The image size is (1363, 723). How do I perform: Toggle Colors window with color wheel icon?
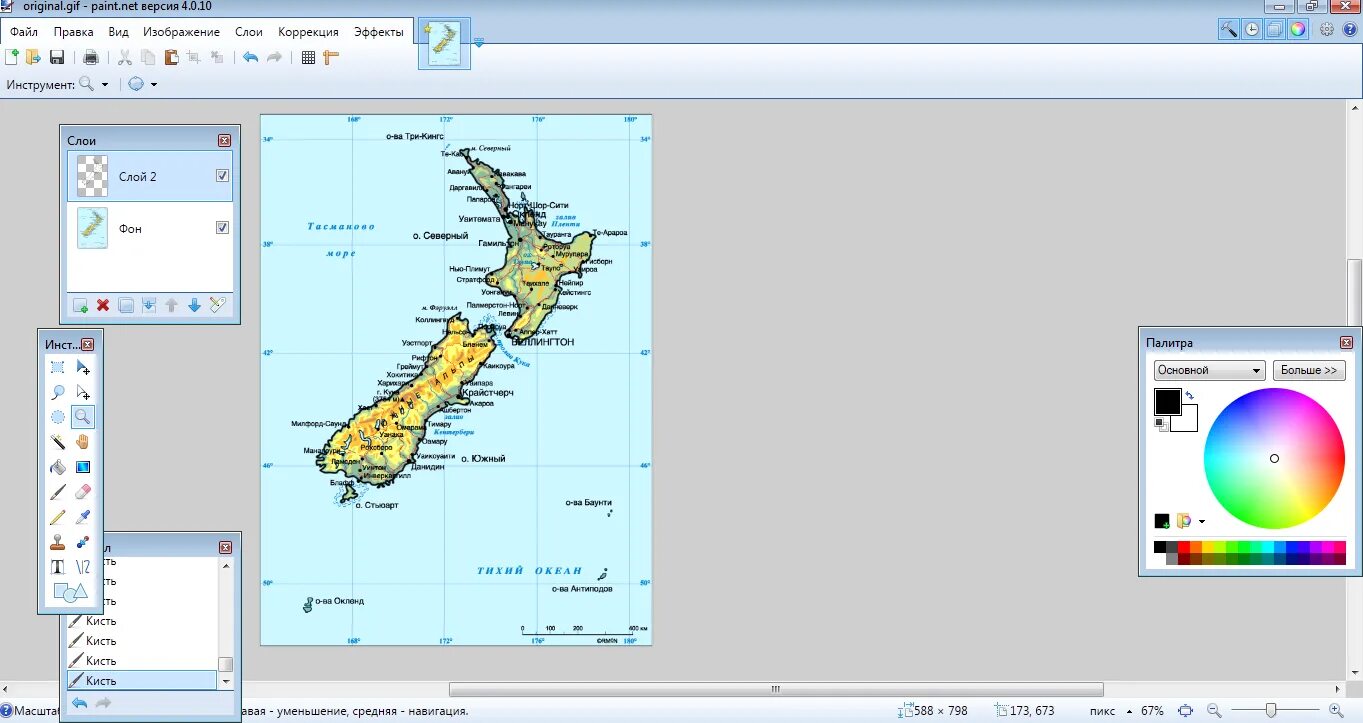tap(1298, 29)
